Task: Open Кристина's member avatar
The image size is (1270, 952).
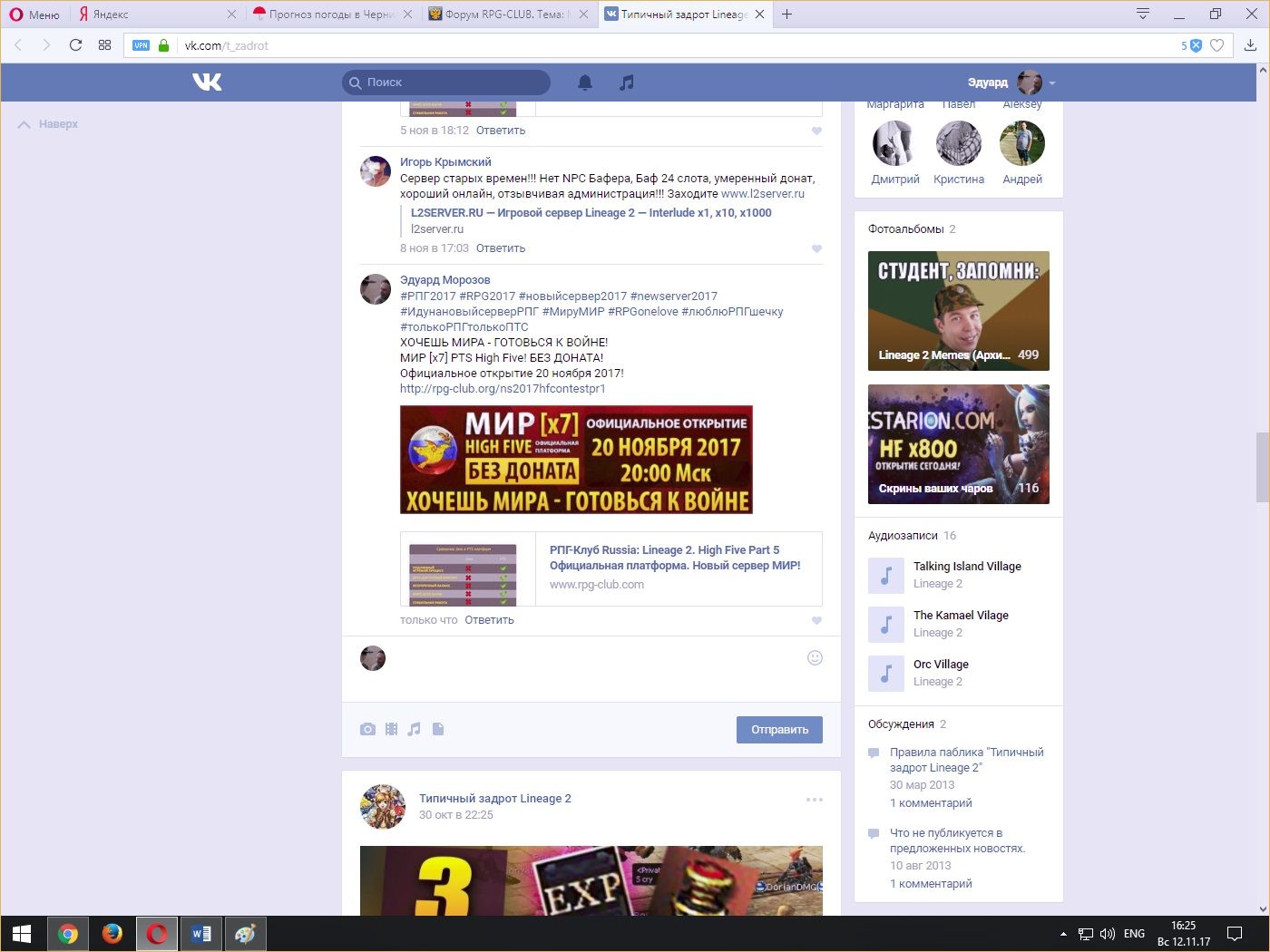Action: point(959,143)
